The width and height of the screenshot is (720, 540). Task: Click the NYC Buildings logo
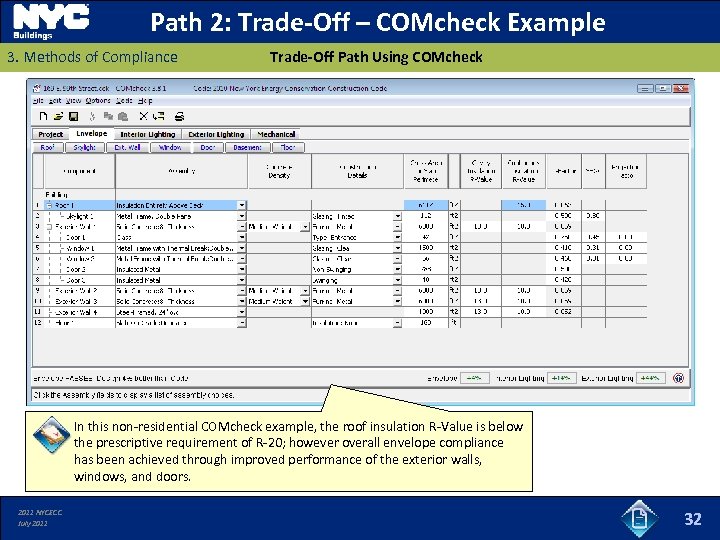pos(51,22)
